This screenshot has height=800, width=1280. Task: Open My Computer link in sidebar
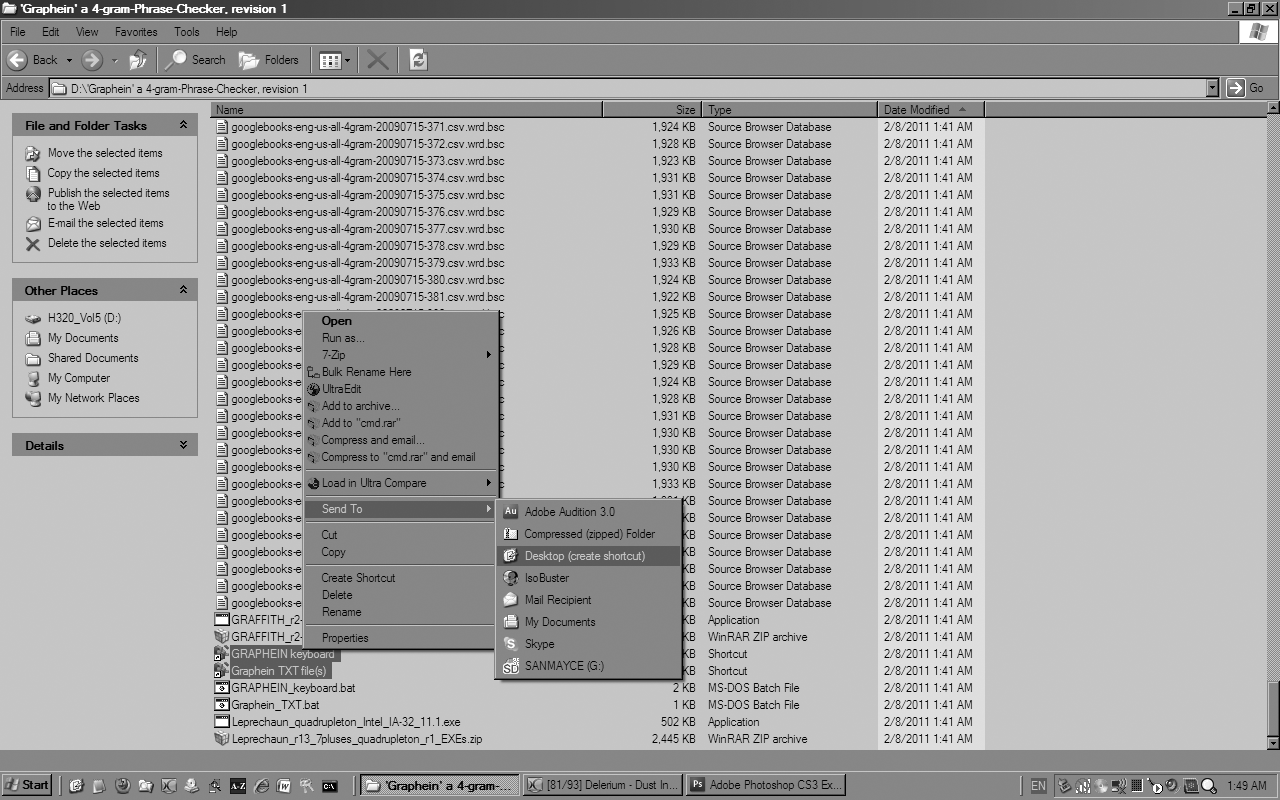click(x=79, y=378)
